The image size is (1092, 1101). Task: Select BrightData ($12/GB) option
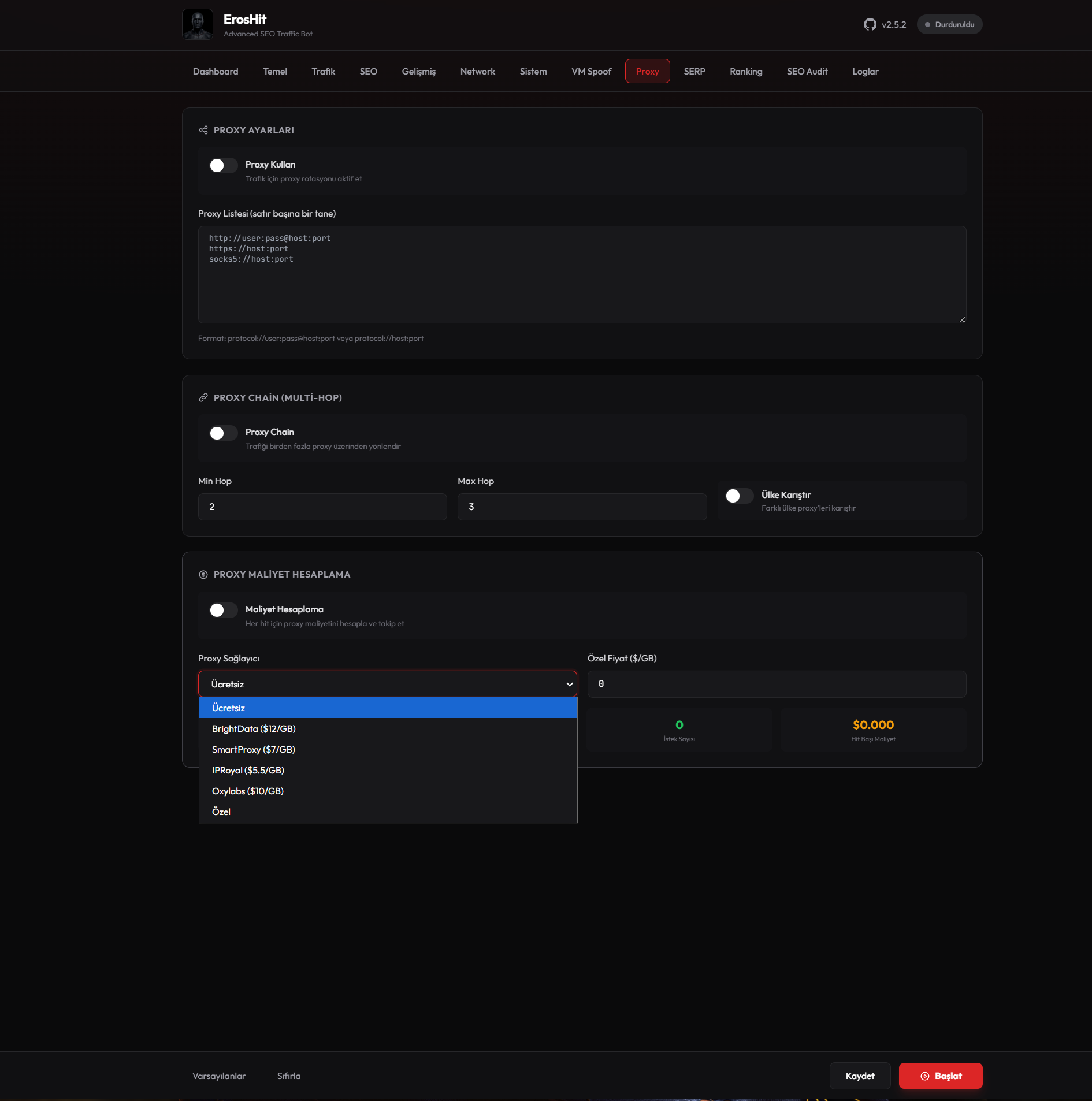(x=254, y=729)
